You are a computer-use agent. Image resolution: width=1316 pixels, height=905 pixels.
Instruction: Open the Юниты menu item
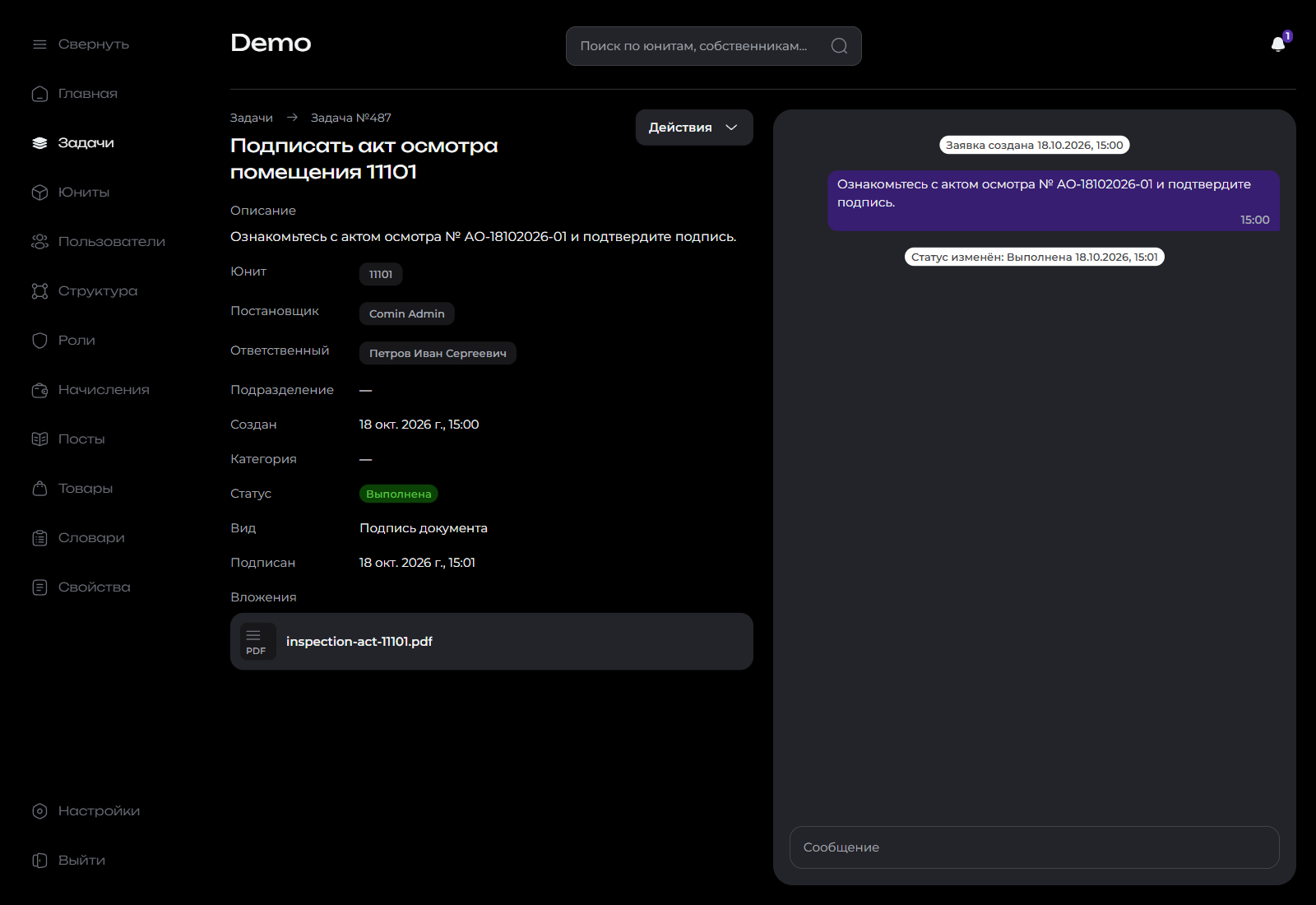click(84, 193)
